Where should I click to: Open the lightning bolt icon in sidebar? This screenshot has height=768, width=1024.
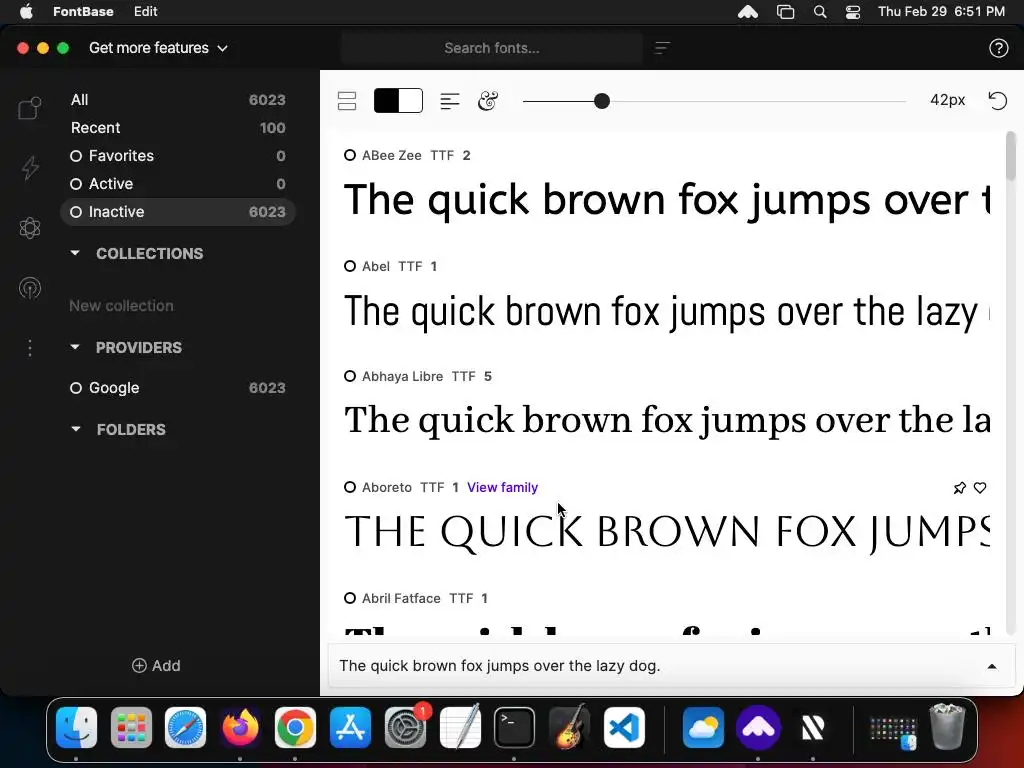(30, 167)
